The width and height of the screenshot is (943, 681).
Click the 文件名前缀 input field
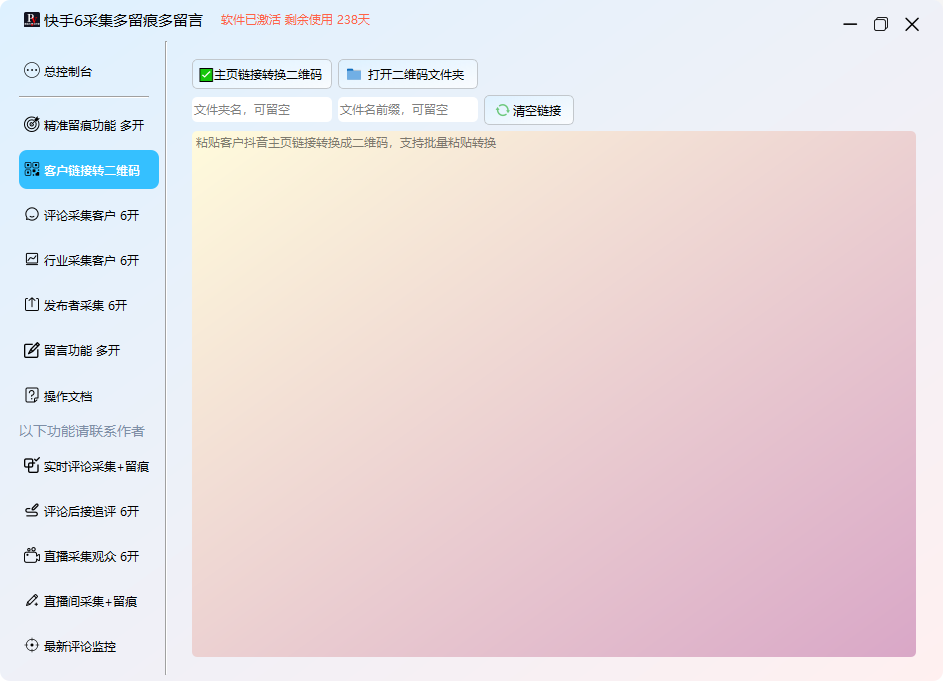point(407,110)
